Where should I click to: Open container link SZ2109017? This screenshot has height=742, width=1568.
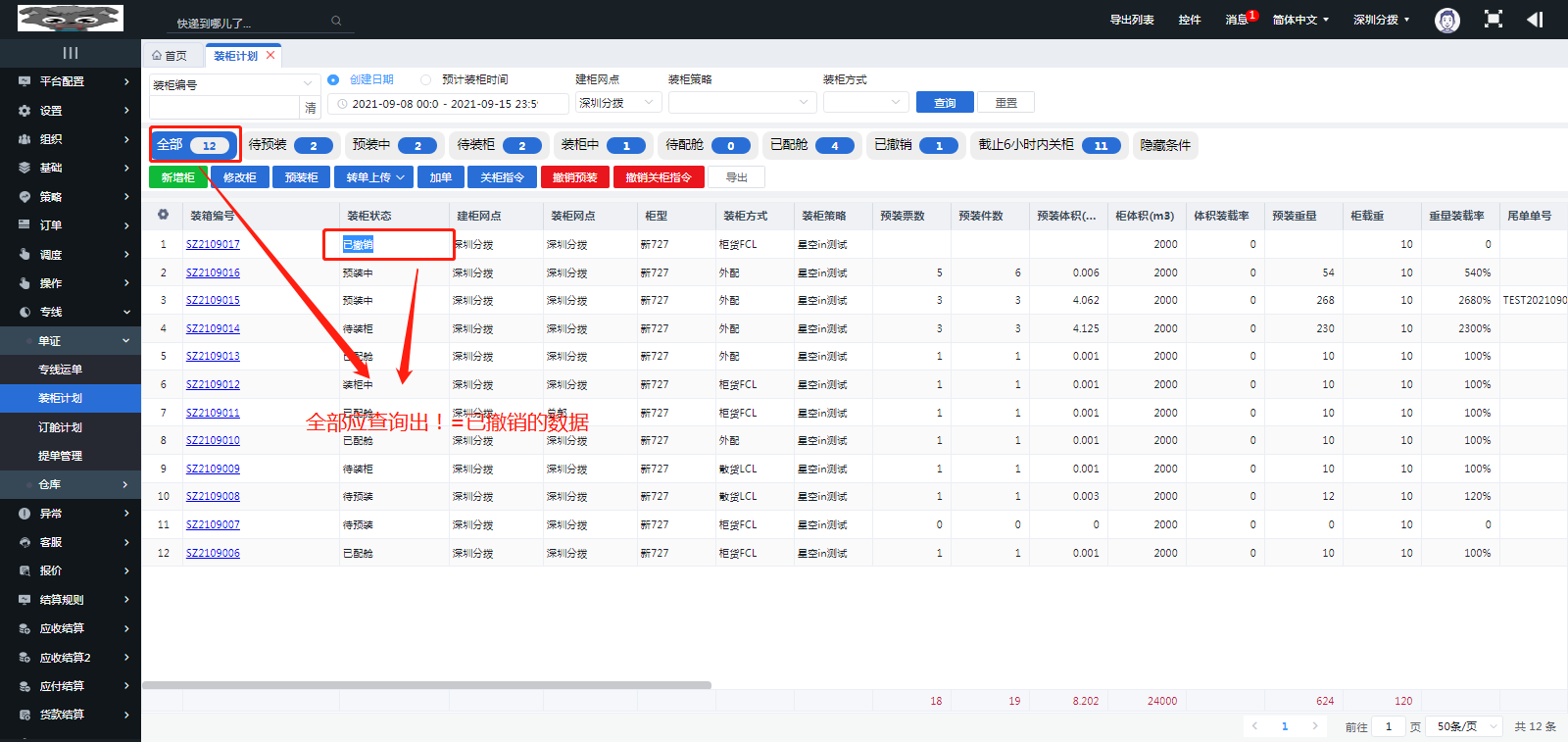coord(213,244)
